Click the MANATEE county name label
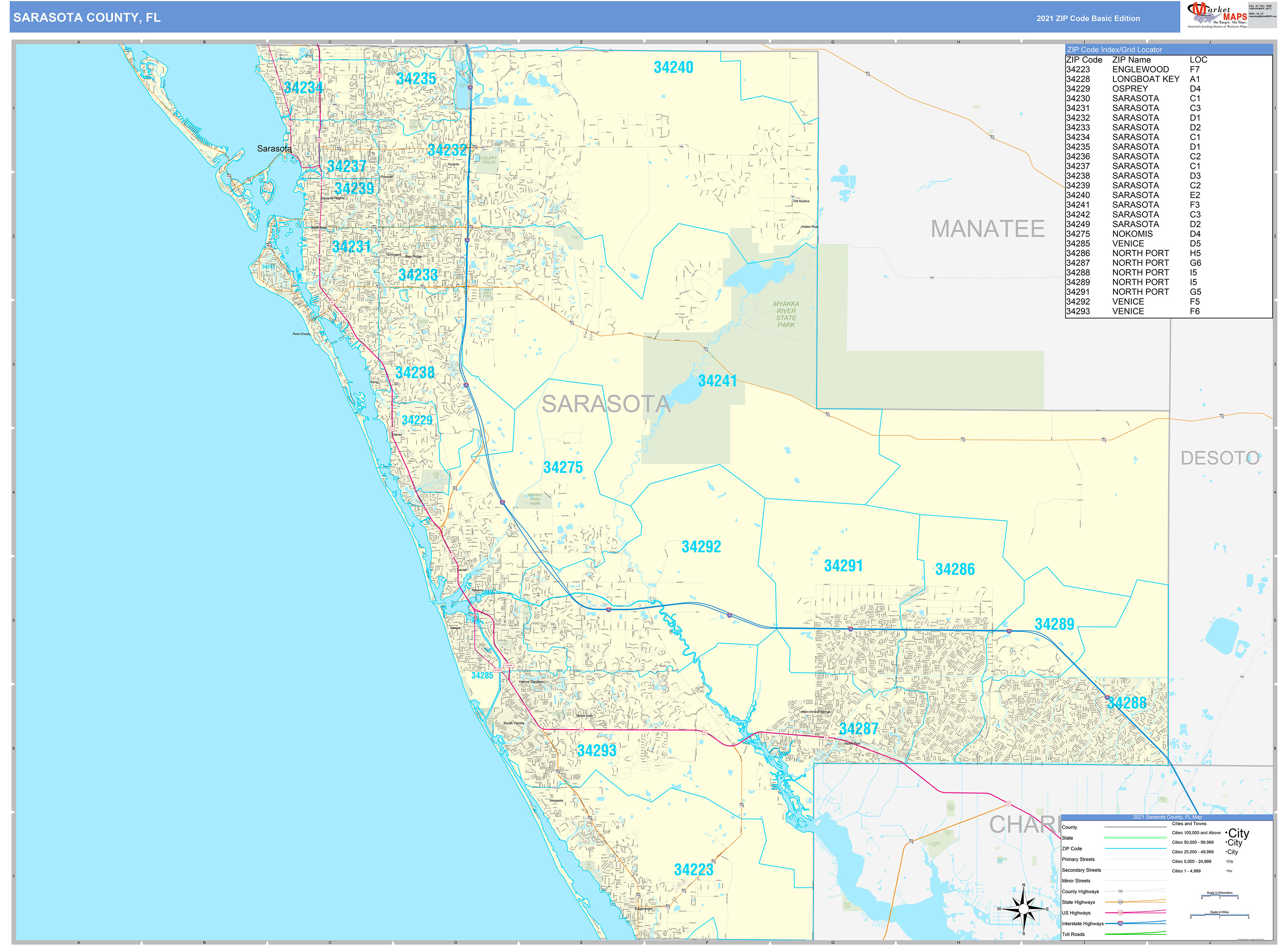 988,228
